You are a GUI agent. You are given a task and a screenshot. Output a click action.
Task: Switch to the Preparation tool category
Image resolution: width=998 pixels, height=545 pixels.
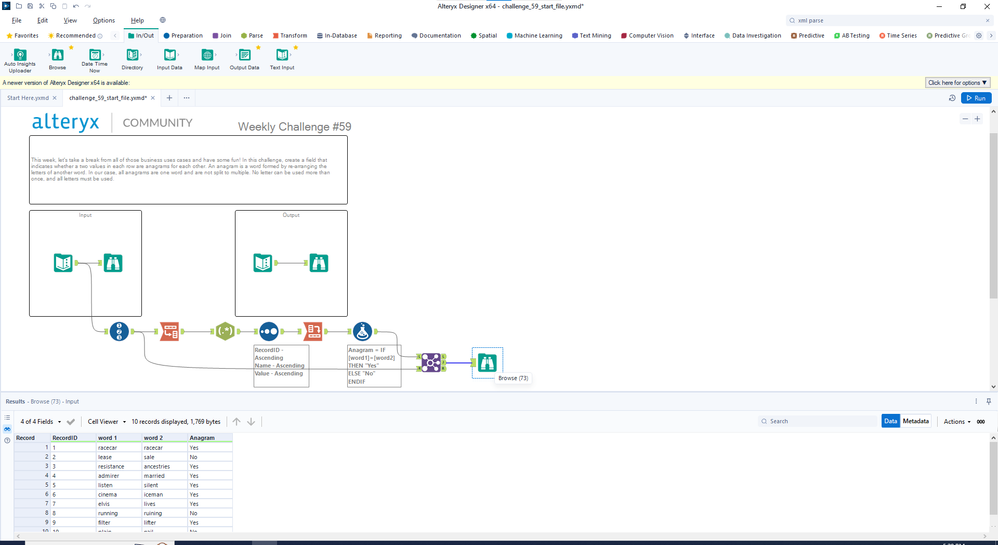183,36
